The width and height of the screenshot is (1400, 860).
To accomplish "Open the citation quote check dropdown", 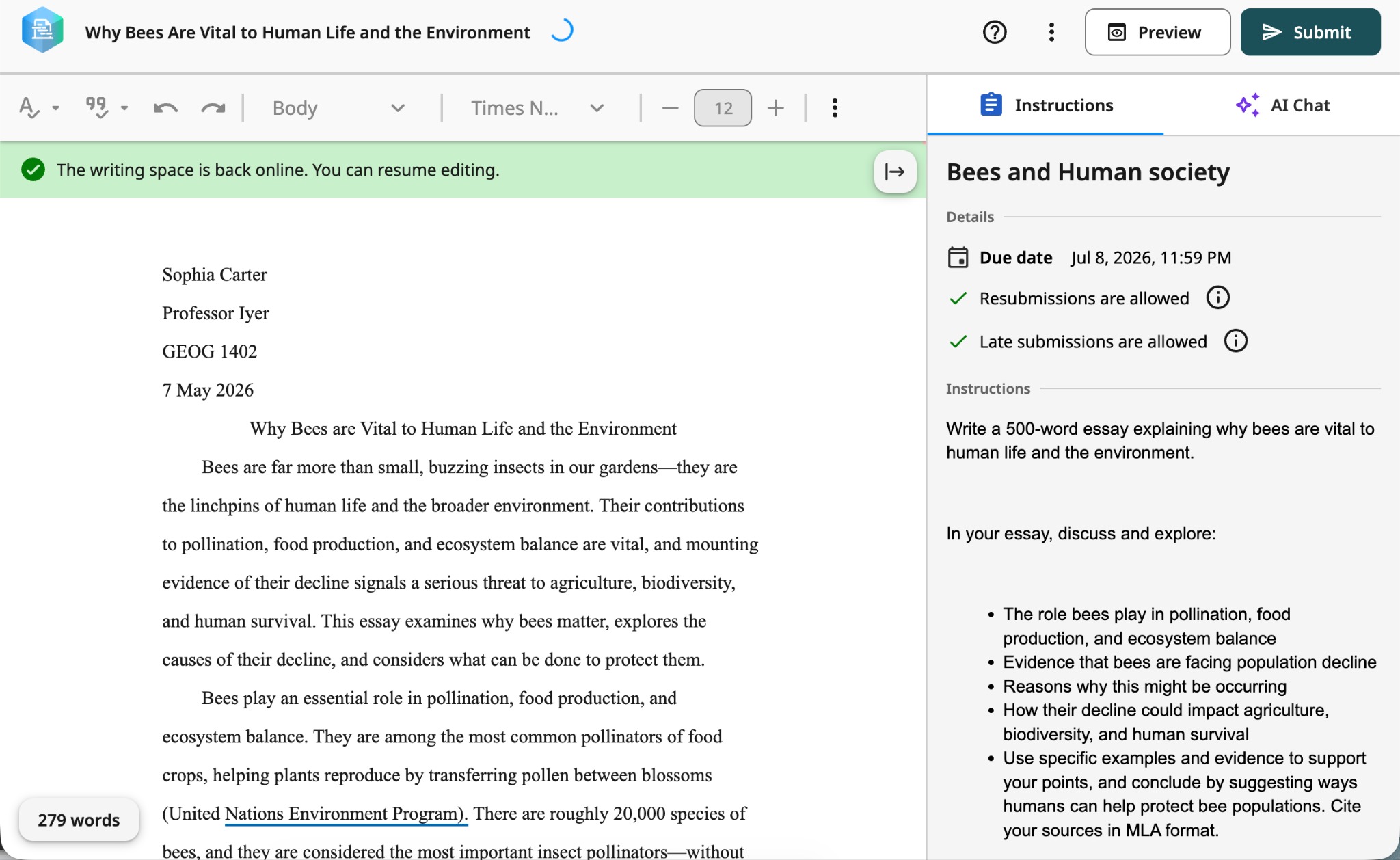I will click(x=107, y=108).
